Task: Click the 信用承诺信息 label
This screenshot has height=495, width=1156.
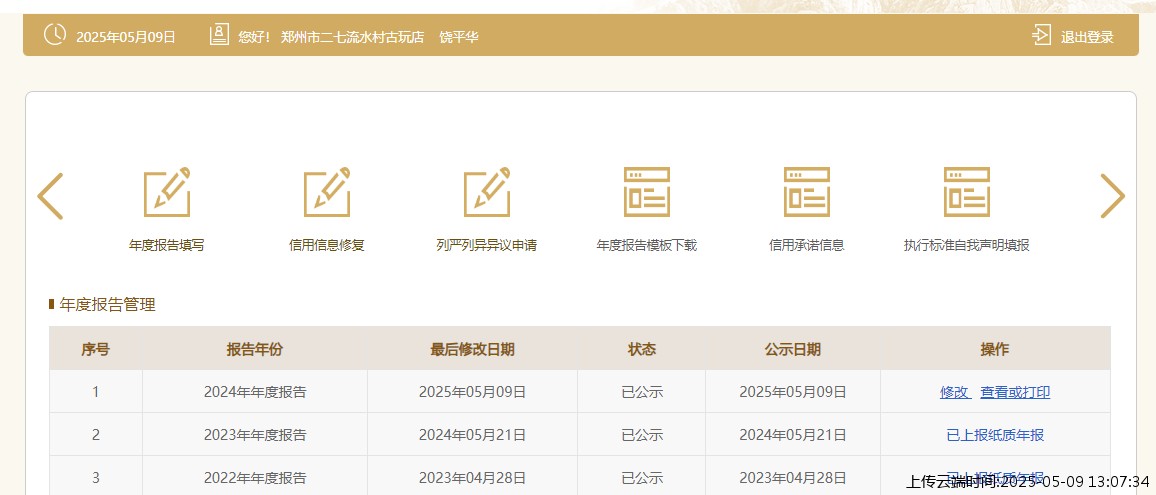Action: coord(807,246)
